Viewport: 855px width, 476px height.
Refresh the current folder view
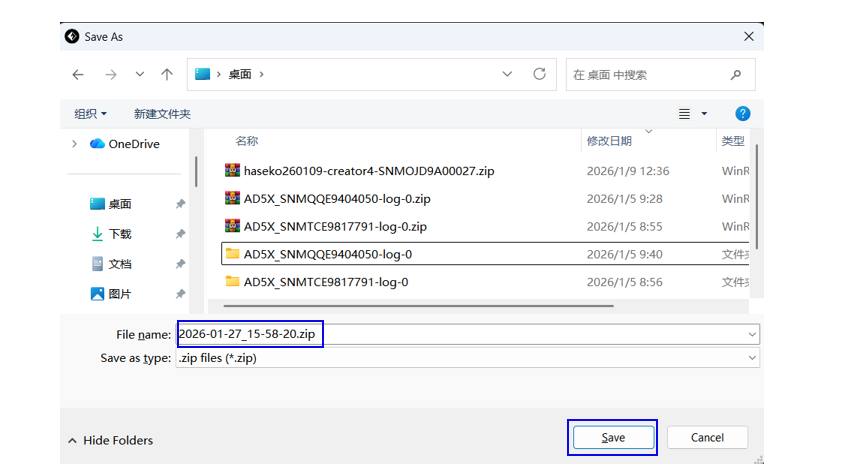point(539,74)
